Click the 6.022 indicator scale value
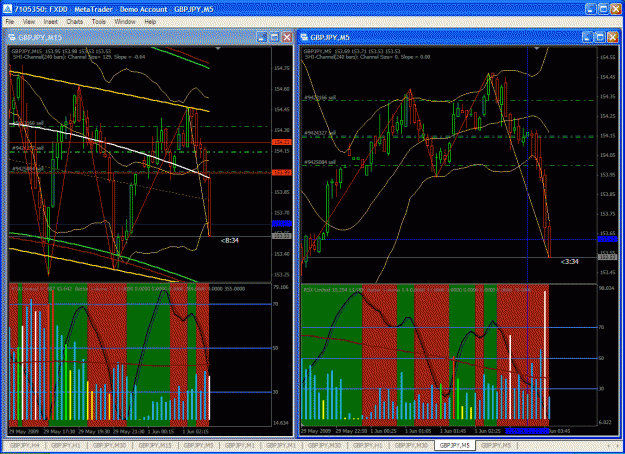 [x=607, y=422]
